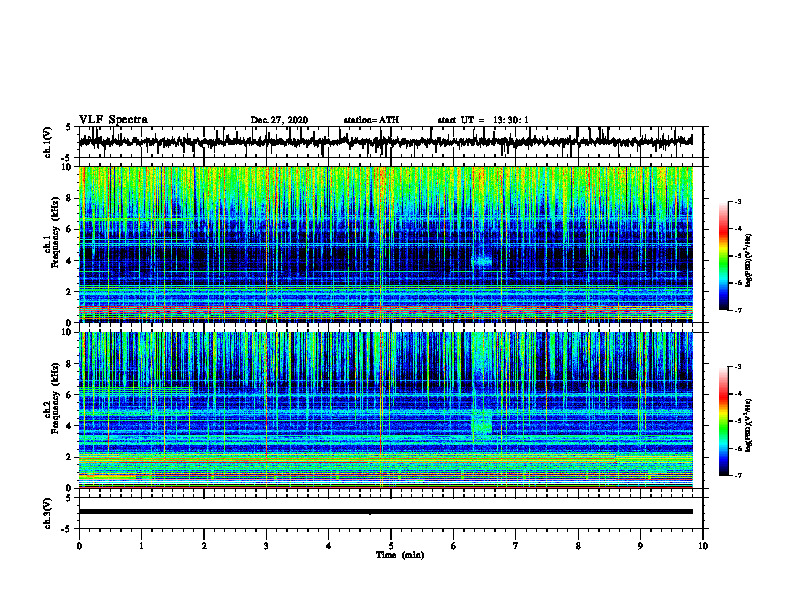Click the "Time (min)" axis title

[400, 555]
